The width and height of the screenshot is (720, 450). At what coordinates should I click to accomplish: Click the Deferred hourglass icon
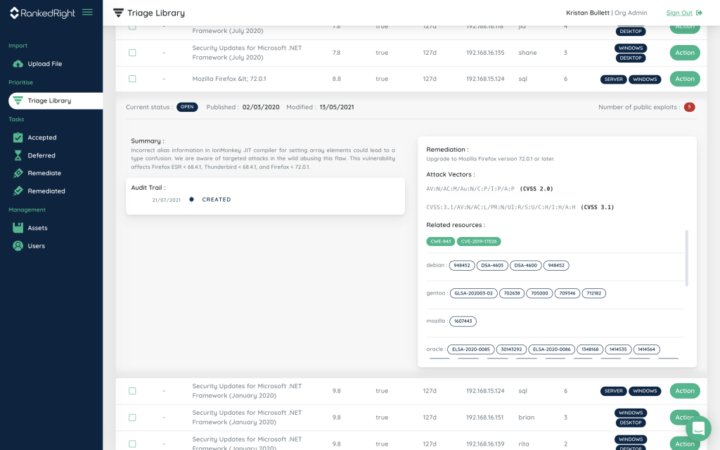[x=18, y=156]
